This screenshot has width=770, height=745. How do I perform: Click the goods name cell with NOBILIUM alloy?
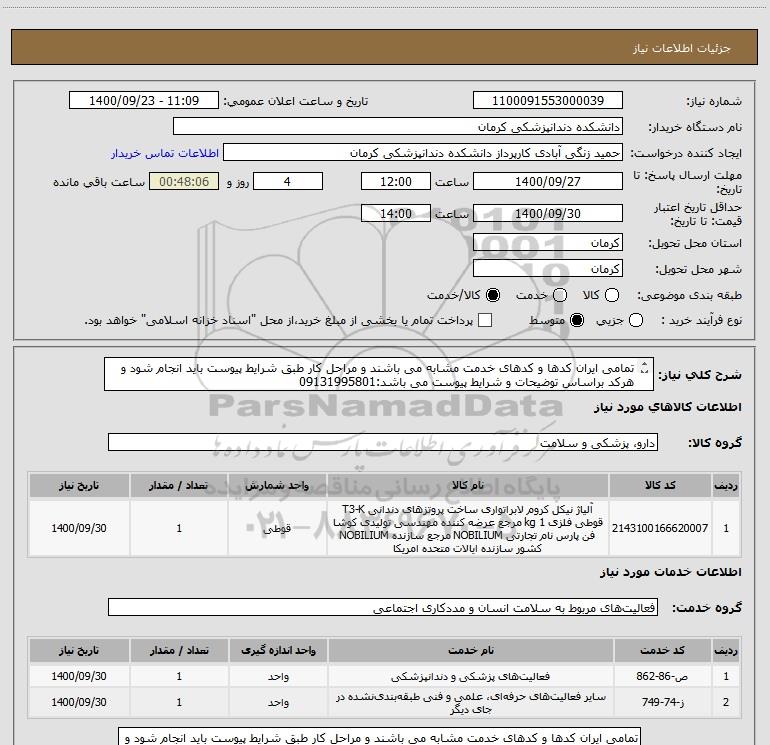click(x=468, y=528)
